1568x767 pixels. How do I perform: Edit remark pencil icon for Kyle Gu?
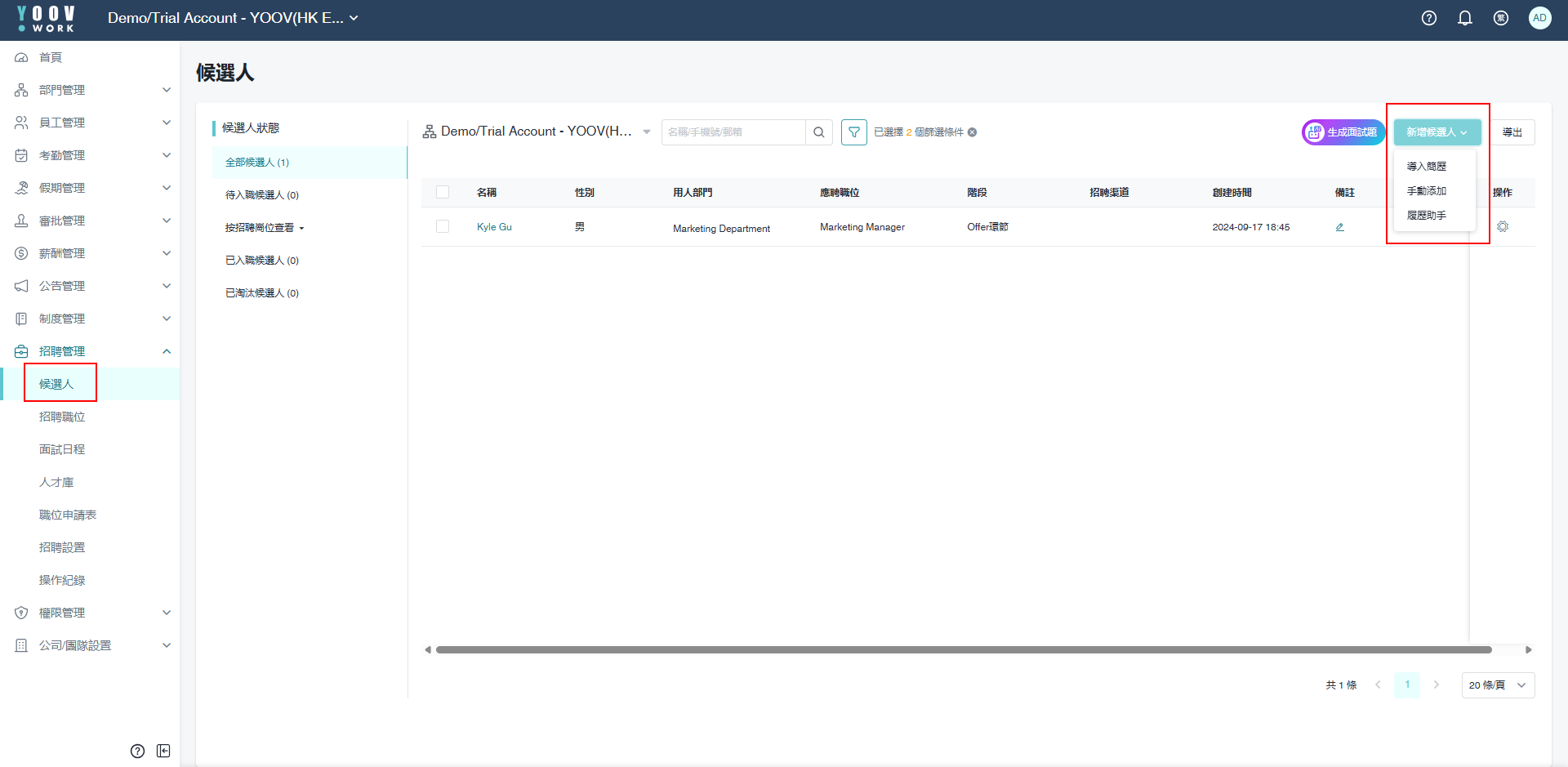[x=1339, y=227]
